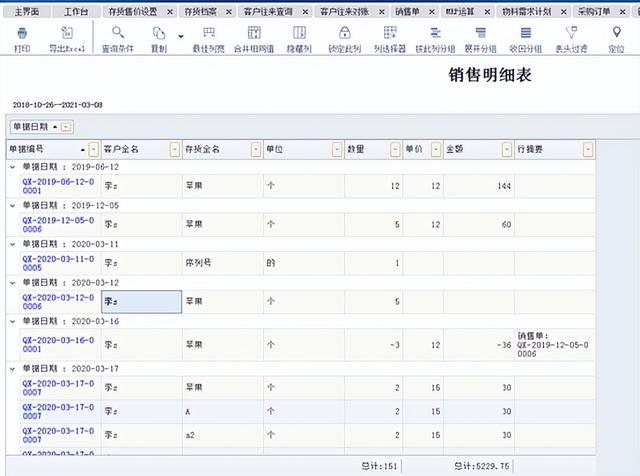Collapse the 单据日期 2020-03-16 group
Image resolution: width=640 pixels, height=476 pixels.
(13, 321)
